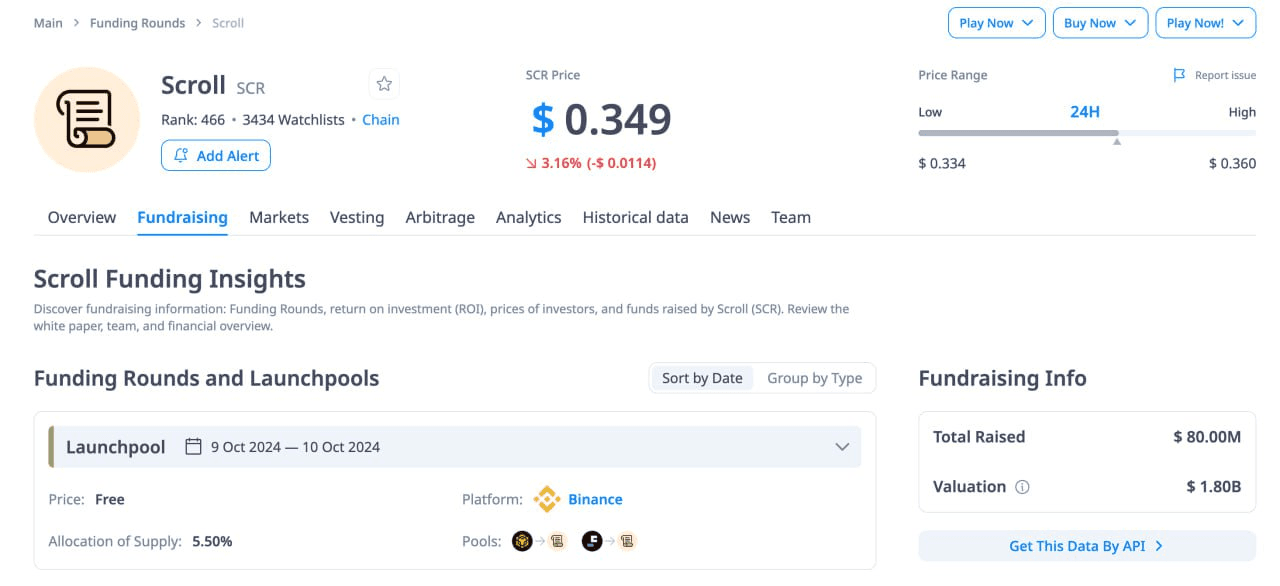
Task: Click the 24H price range bar
Action: [x=1087, y=132]
